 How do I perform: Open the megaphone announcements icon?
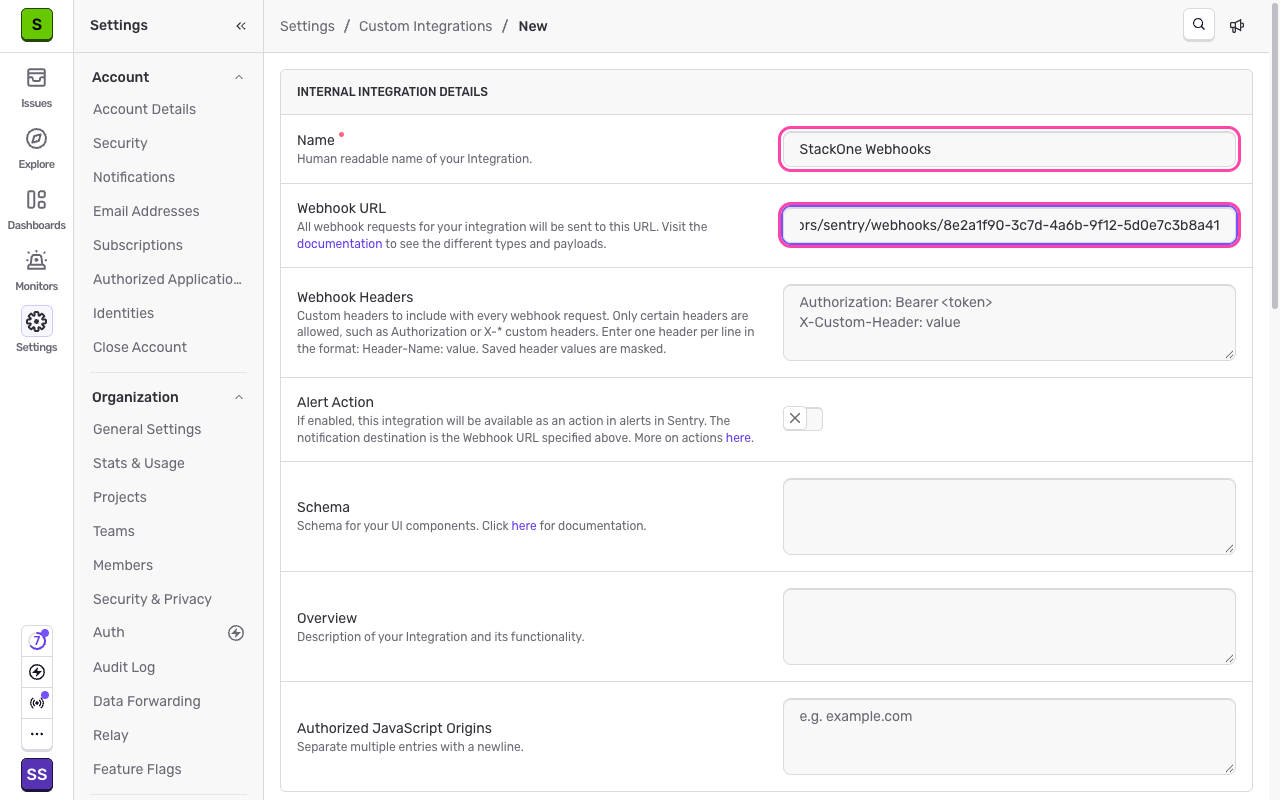pyautogui.click(x=1237, y=26)
